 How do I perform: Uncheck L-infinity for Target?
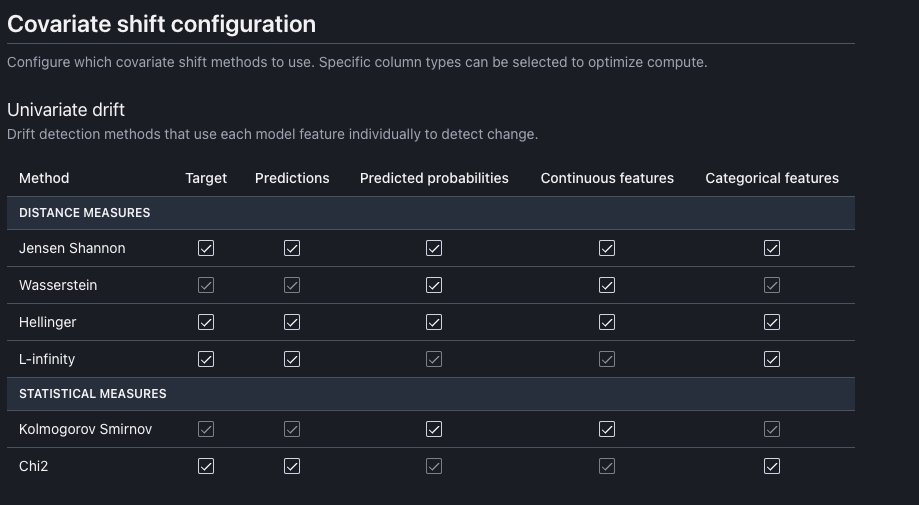click(206, 359)
